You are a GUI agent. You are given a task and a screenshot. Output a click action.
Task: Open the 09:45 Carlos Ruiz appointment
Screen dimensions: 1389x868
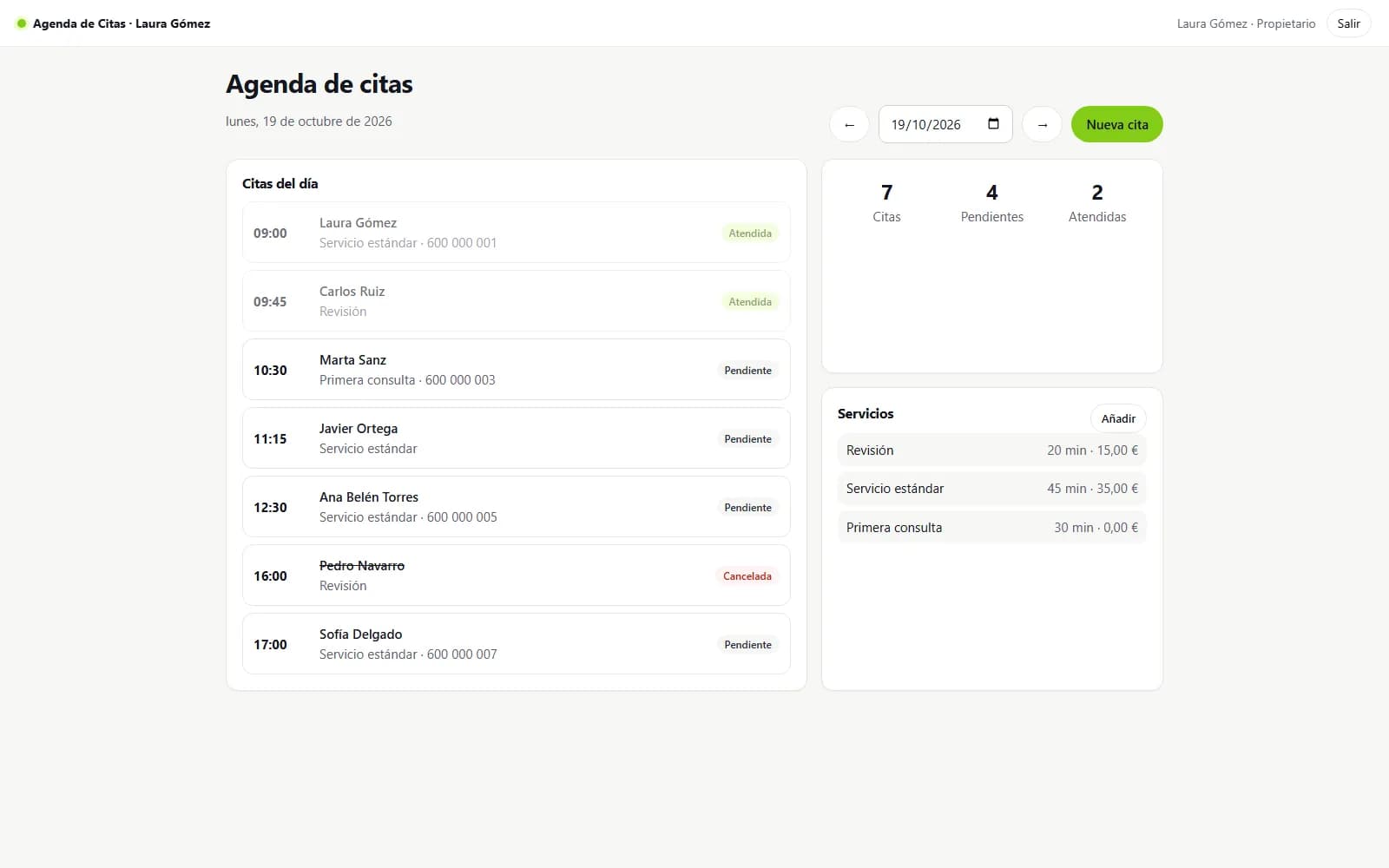tap(516, 301)
